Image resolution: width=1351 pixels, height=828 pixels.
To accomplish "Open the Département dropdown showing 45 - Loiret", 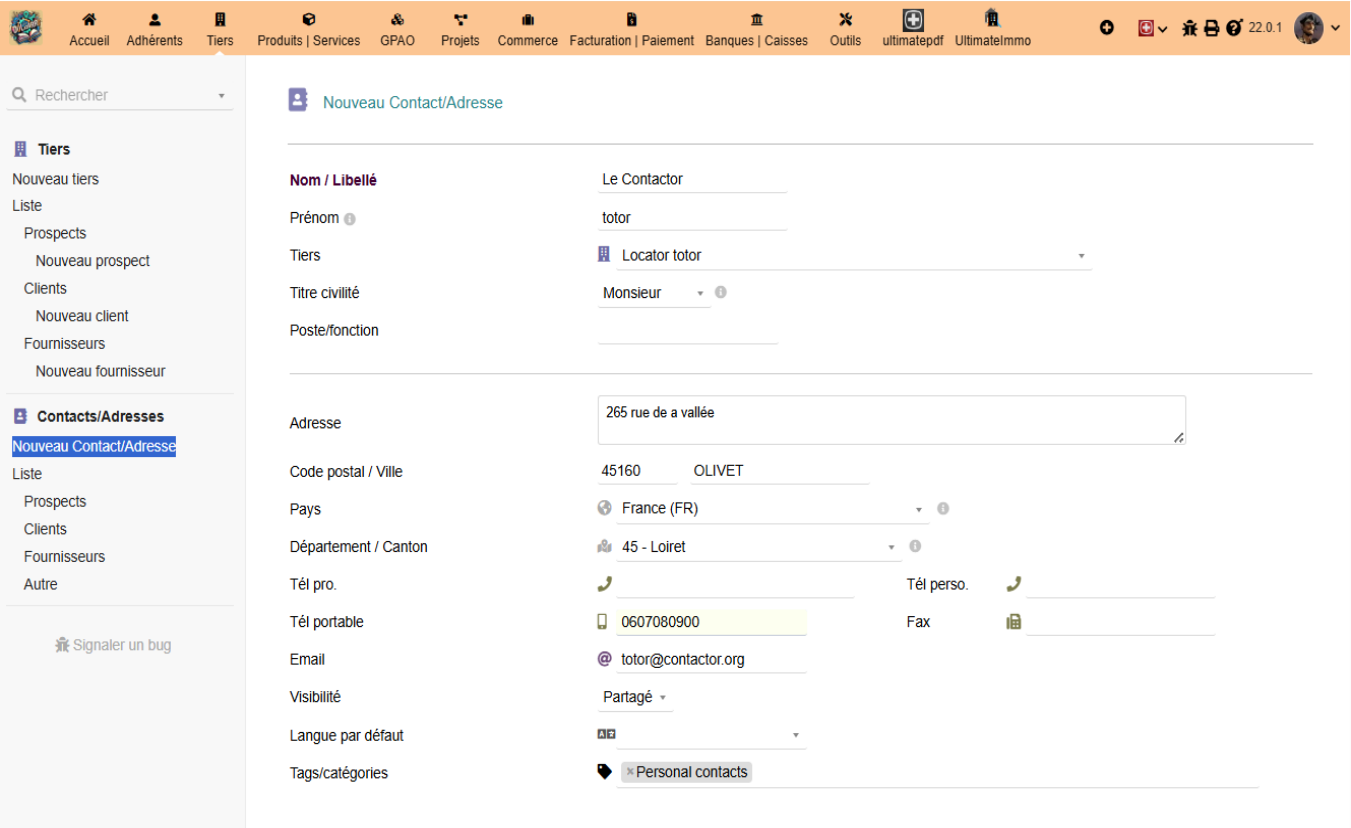I will click(x=759, y=547).
